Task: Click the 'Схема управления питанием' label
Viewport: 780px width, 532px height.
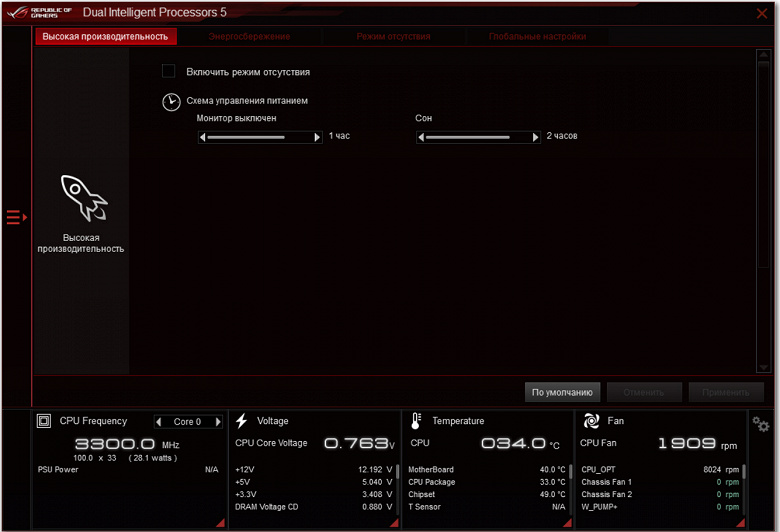Action: [x=247, y=101]
